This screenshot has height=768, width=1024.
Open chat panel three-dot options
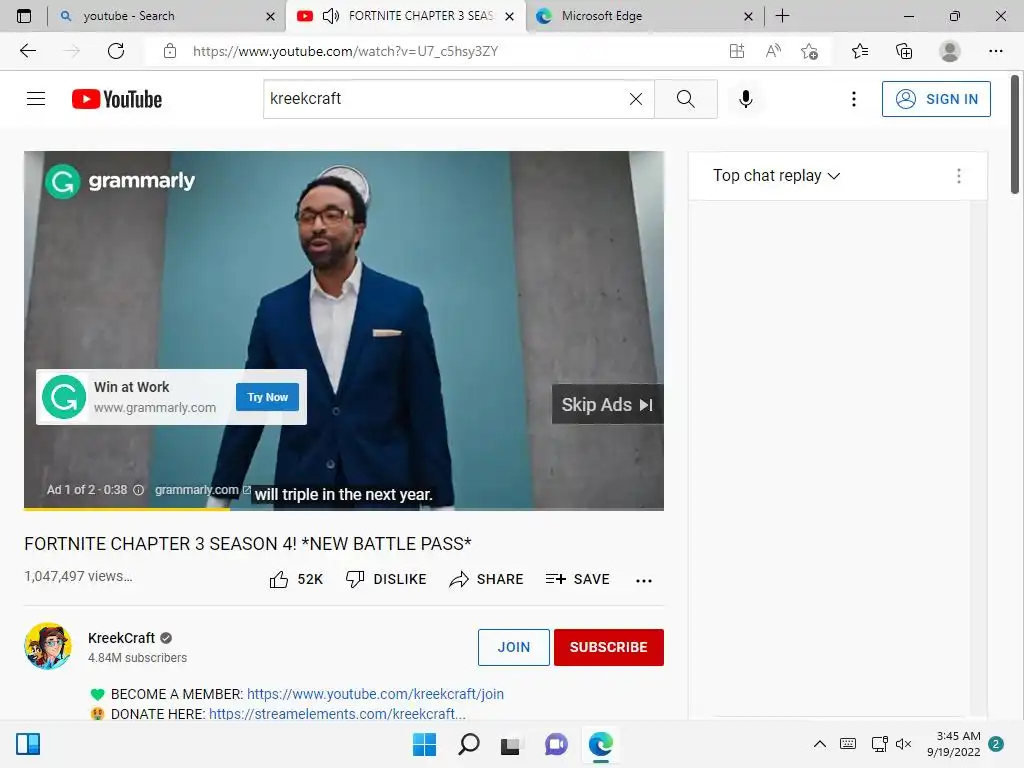[x=959, y=176]
